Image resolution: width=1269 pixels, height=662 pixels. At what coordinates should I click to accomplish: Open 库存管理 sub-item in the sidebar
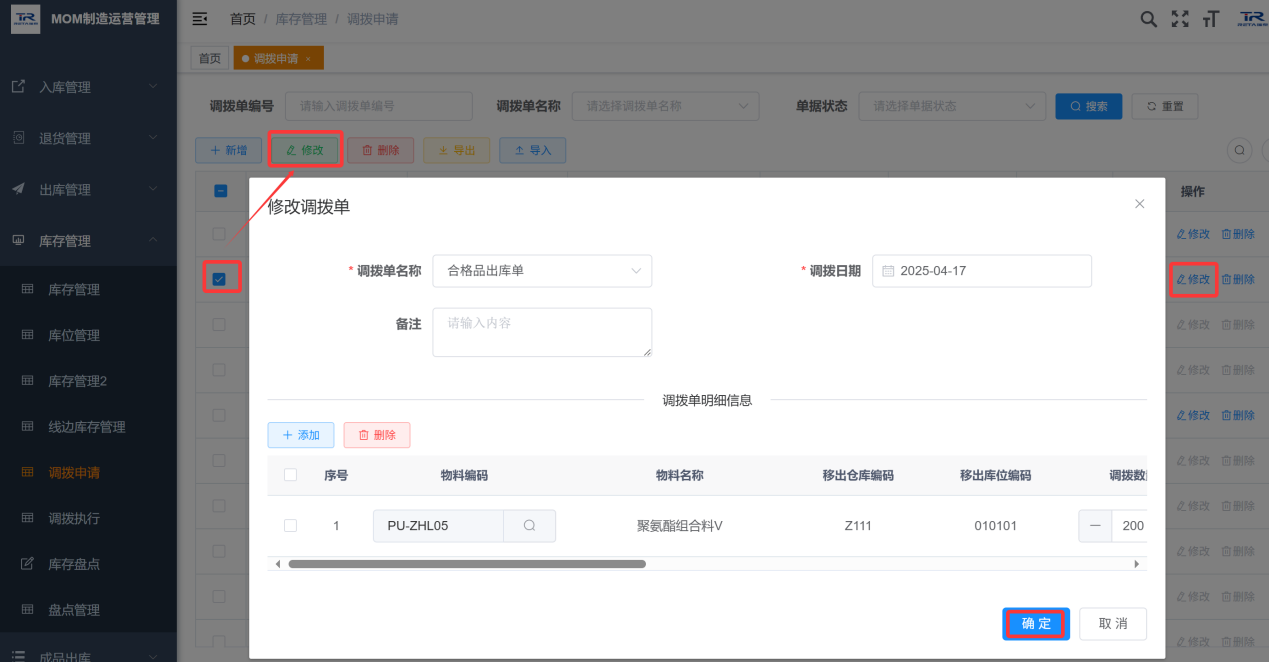pos(74,290)
